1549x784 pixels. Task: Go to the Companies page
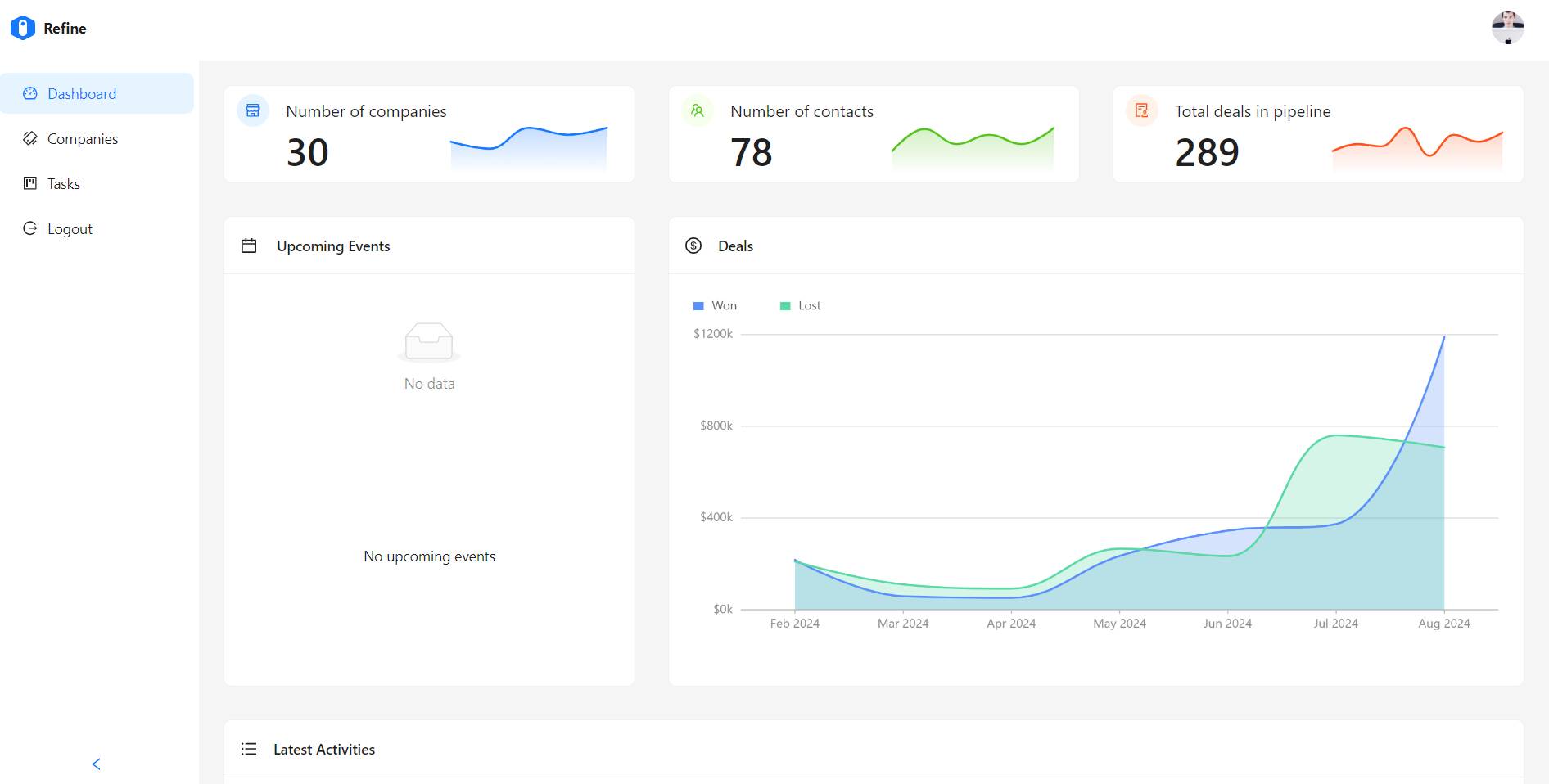[x=97, y=138]
